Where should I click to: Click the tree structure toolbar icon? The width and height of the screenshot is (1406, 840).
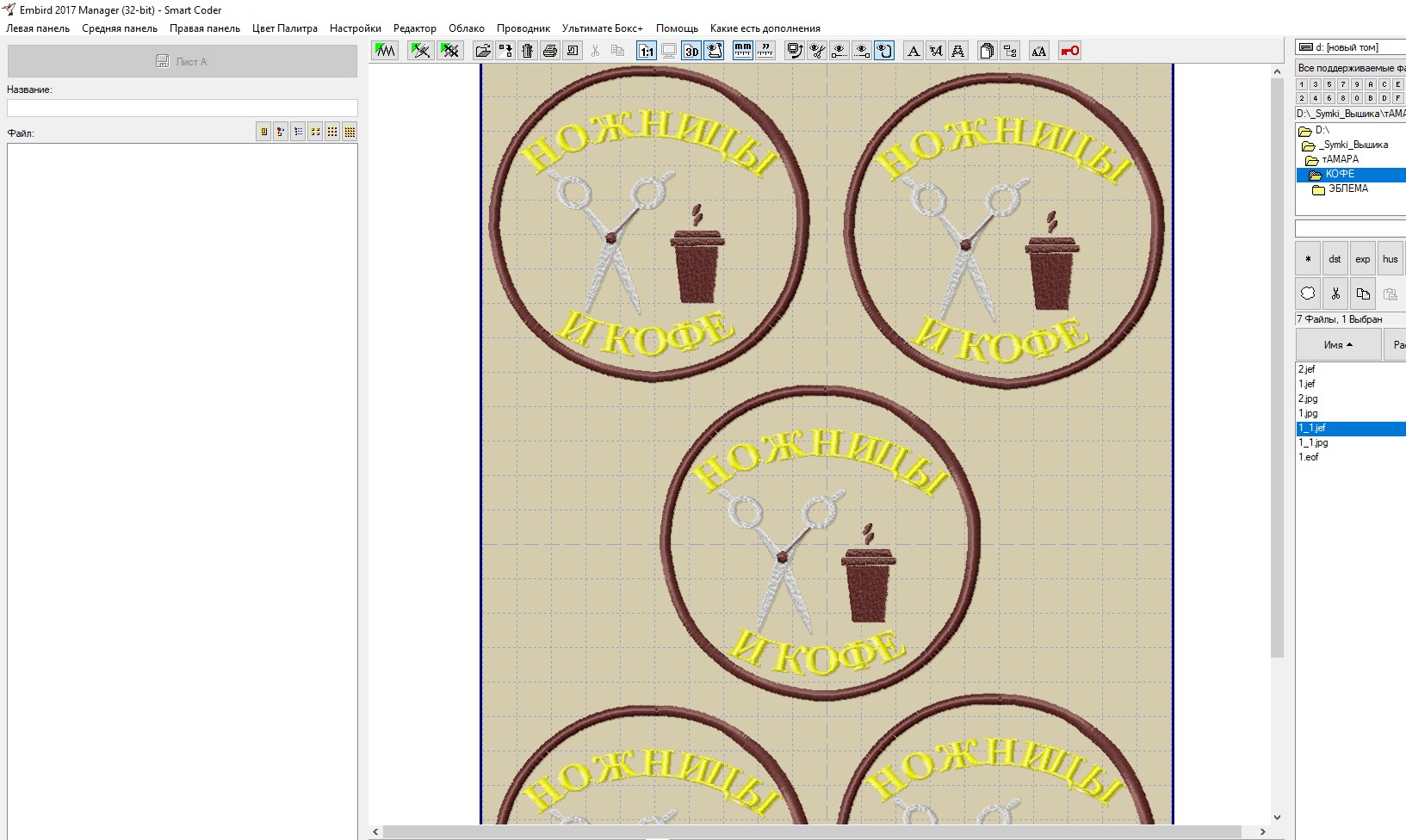(1010, 51)
